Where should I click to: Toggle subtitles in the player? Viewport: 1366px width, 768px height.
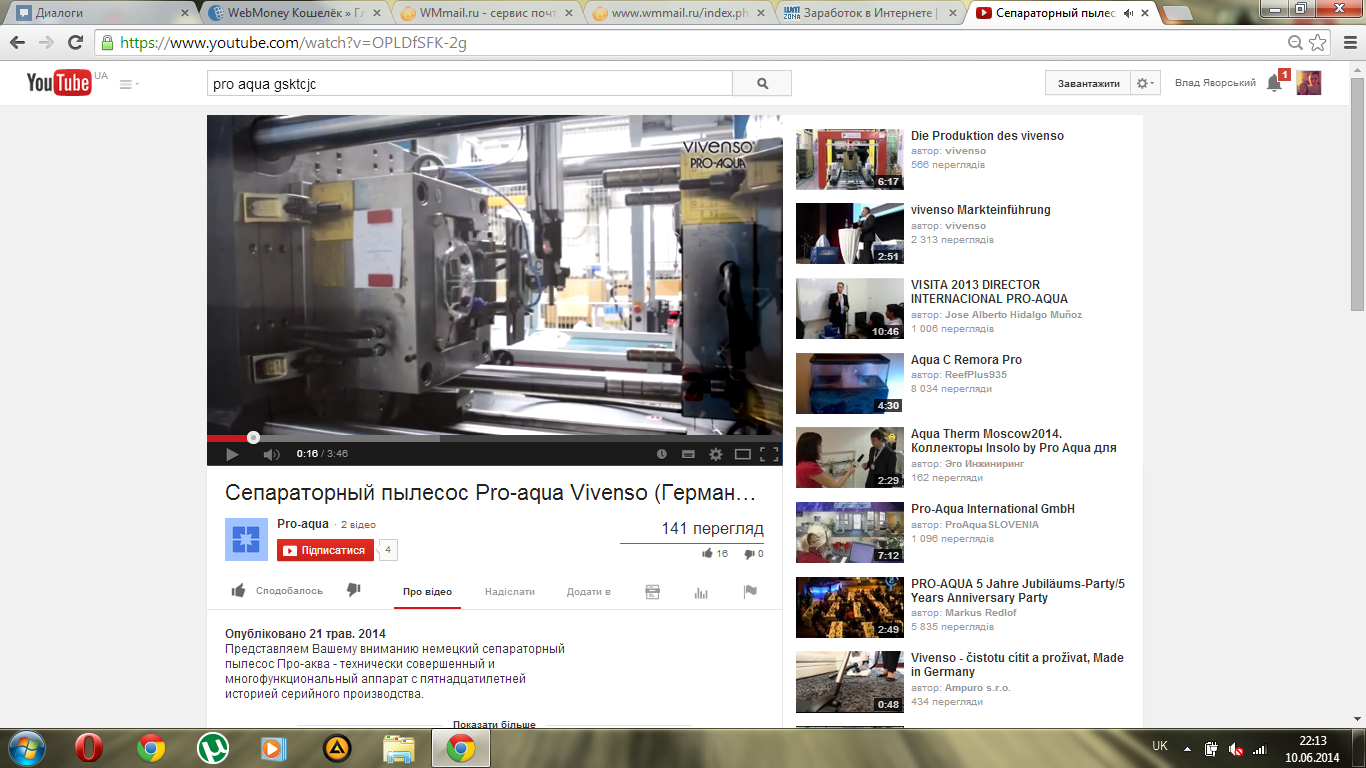(688, 454)
